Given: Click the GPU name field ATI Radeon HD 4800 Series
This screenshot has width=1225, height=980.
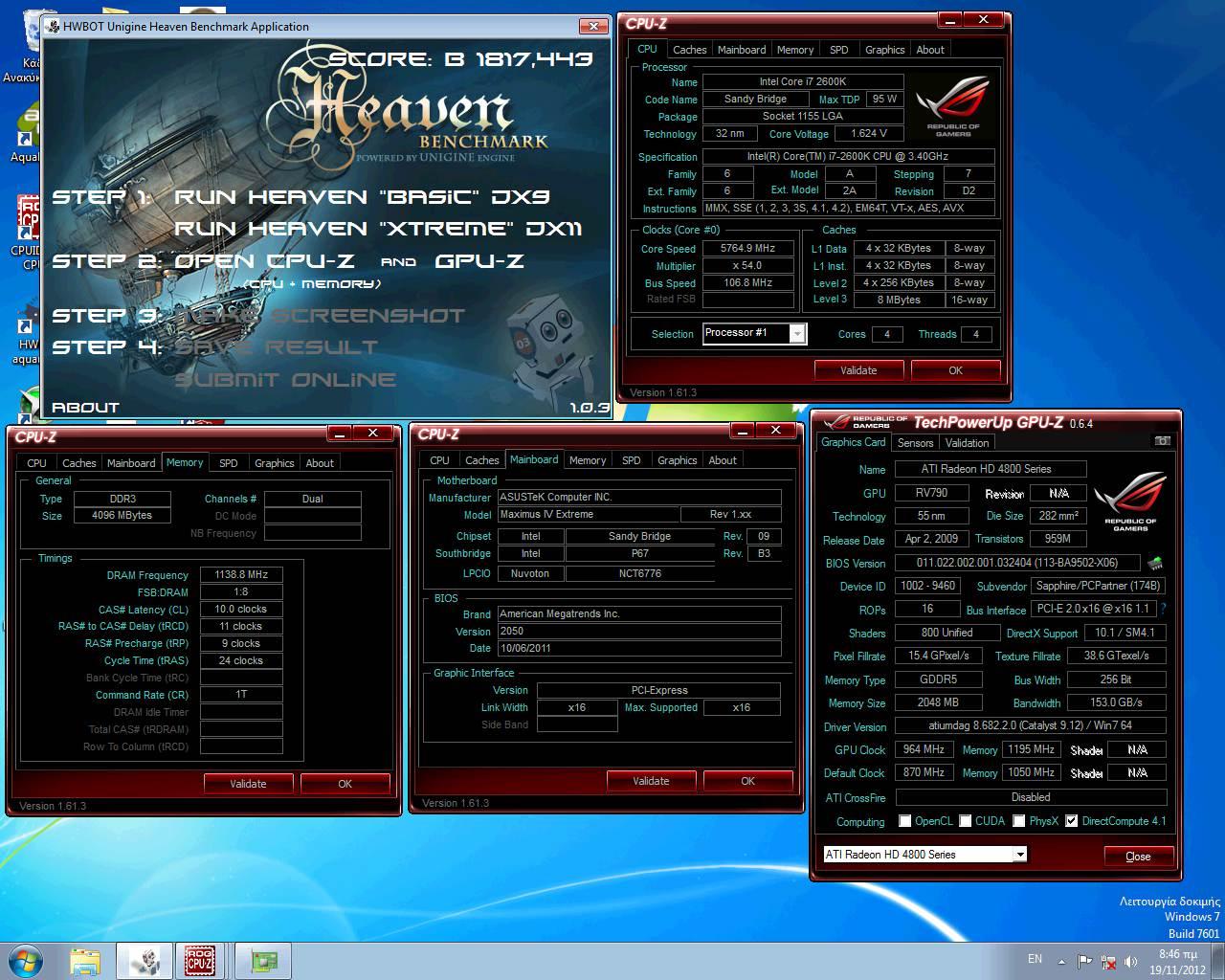Looking at the screenshot, I should (990, 469).
